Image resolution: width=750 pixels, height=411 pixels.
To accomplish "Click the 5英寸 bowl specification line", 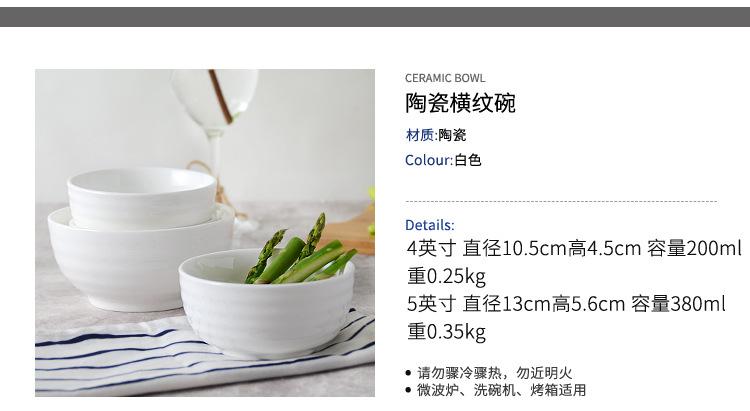I will click(x=566, y=304).
